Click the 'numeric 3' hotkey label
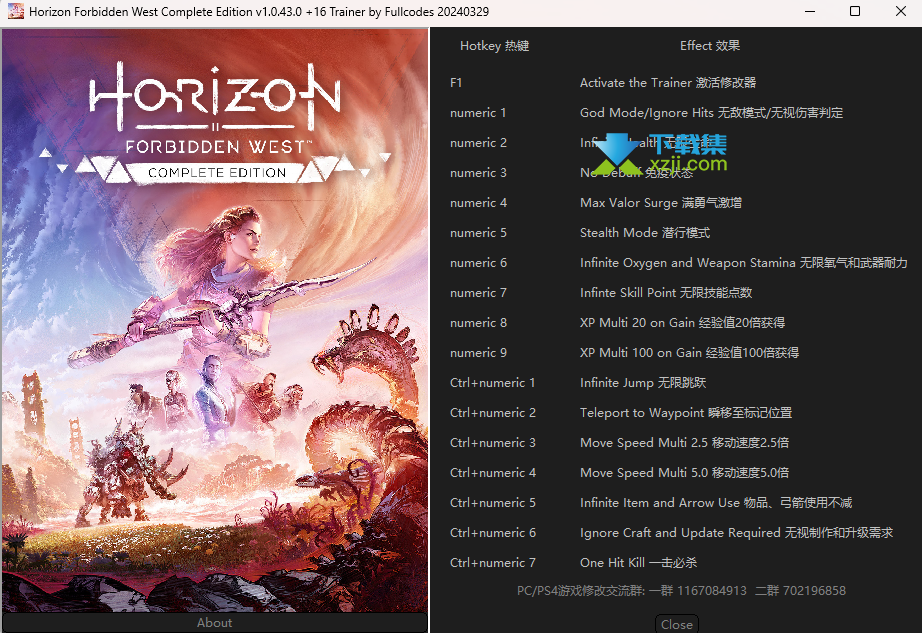 point(478,173)
